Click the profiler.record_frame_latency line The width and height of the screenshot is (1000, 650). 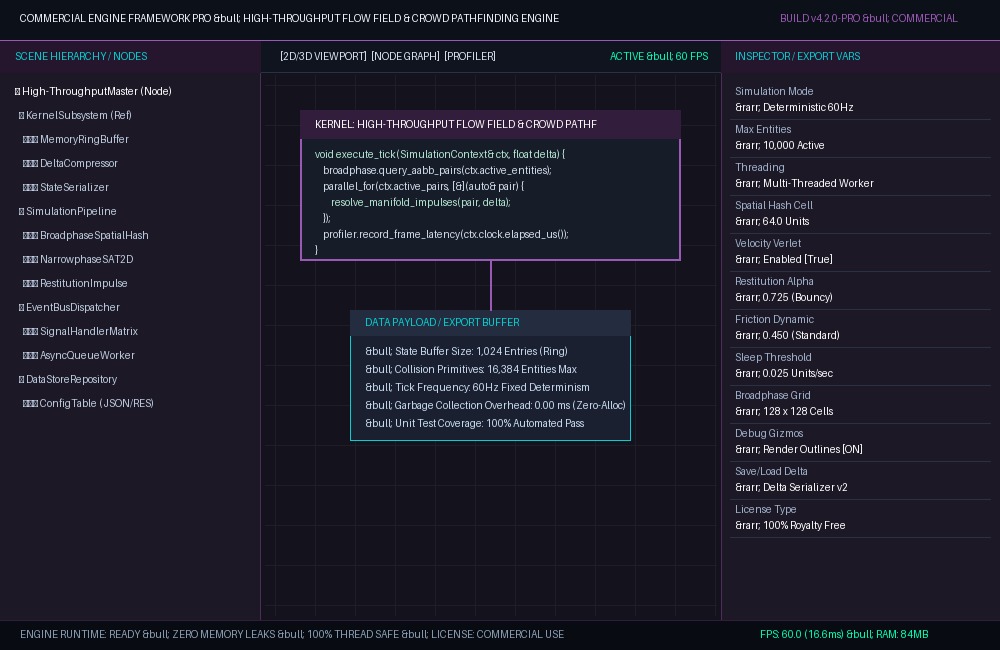coord(446,234)
